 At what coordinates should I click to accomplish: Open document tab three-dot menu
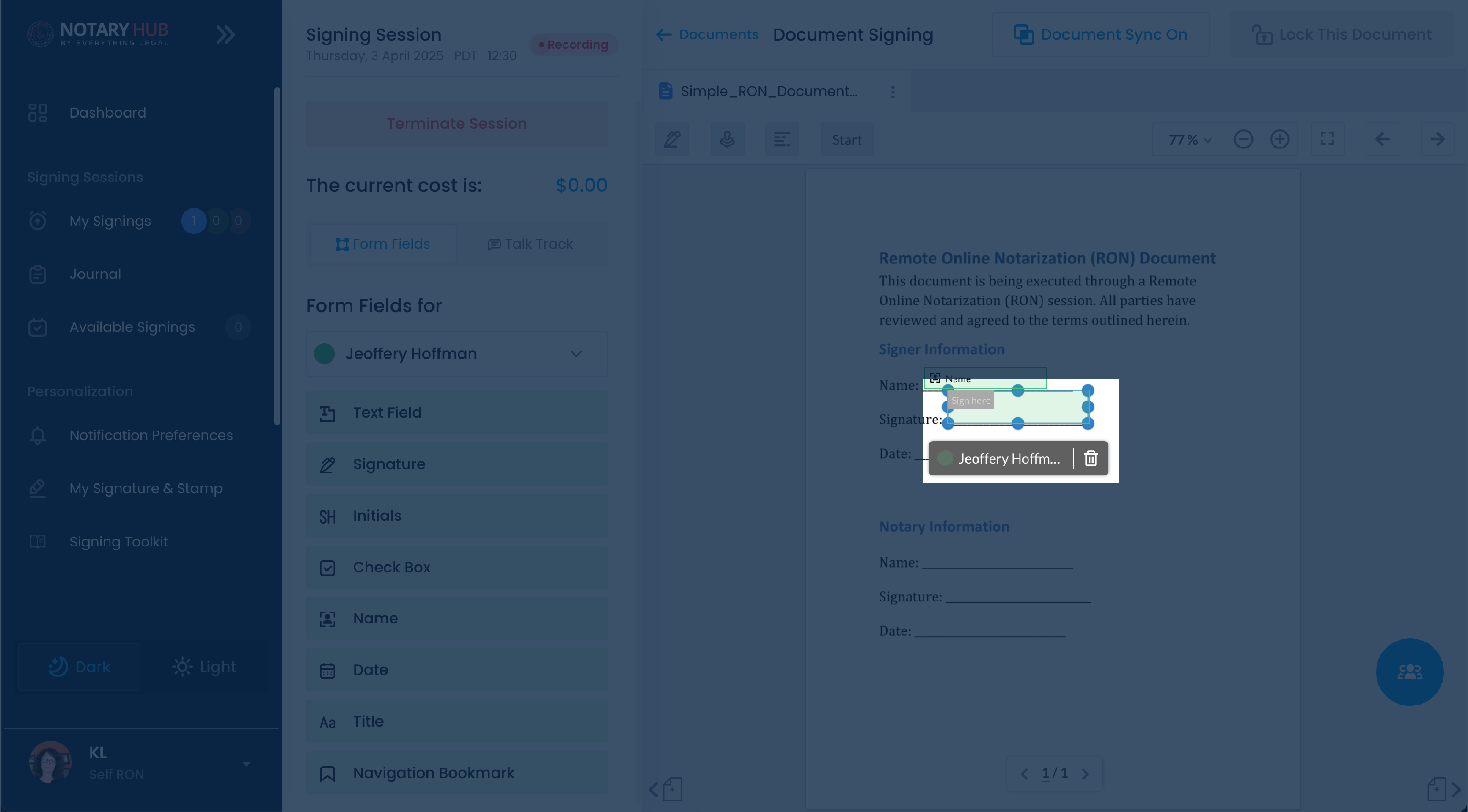click(x=893, y=92)
